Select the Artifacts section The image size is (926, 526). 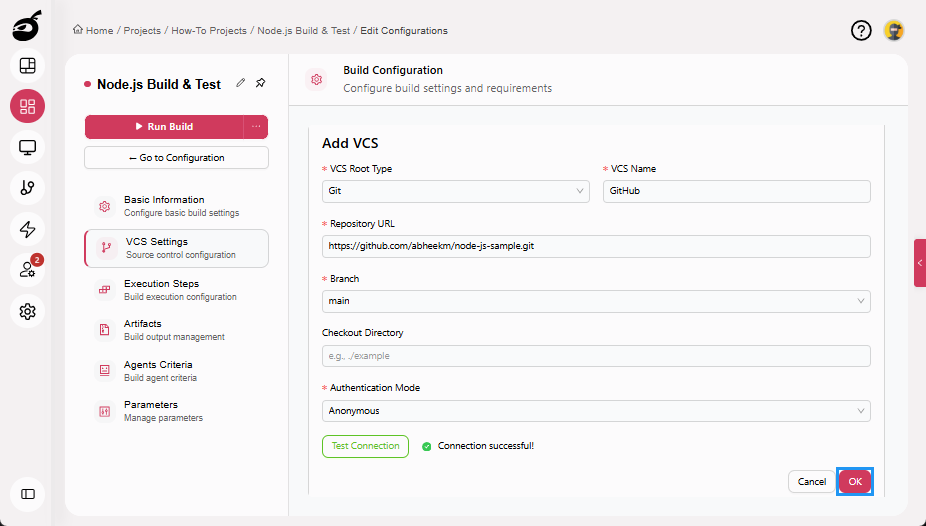coord(176,330)
